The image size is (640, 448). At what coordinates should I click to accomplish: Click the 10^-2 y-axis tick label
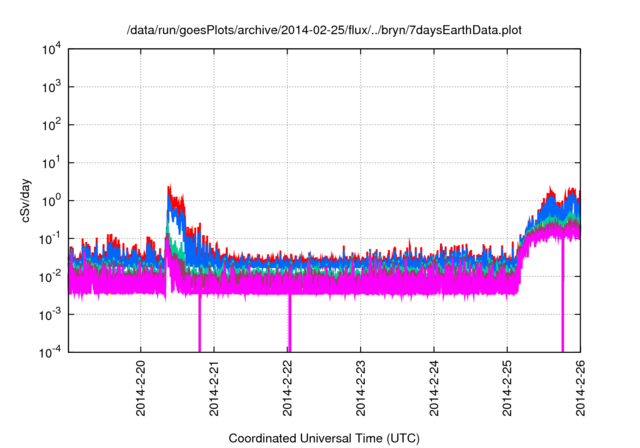click(x=51, y=276)
